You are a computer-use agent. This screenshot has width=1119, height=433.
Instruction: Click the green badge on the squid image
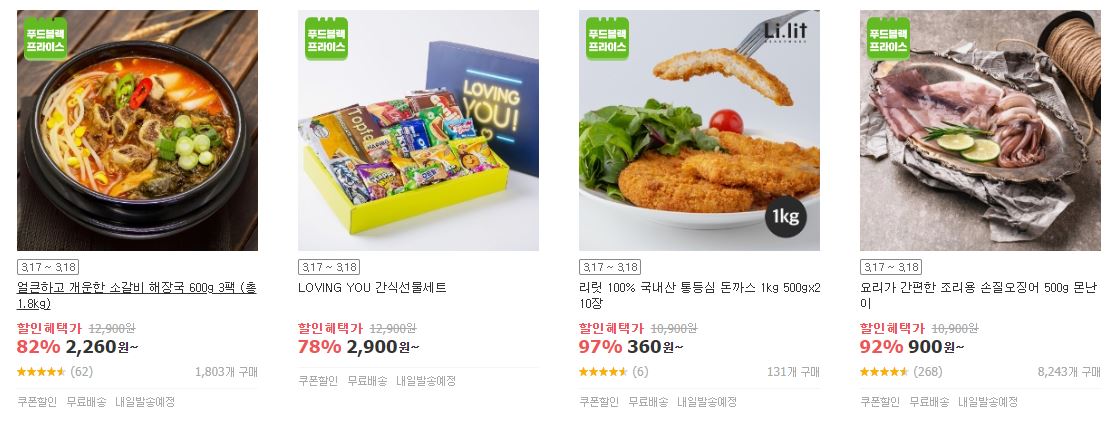point(888,39)
